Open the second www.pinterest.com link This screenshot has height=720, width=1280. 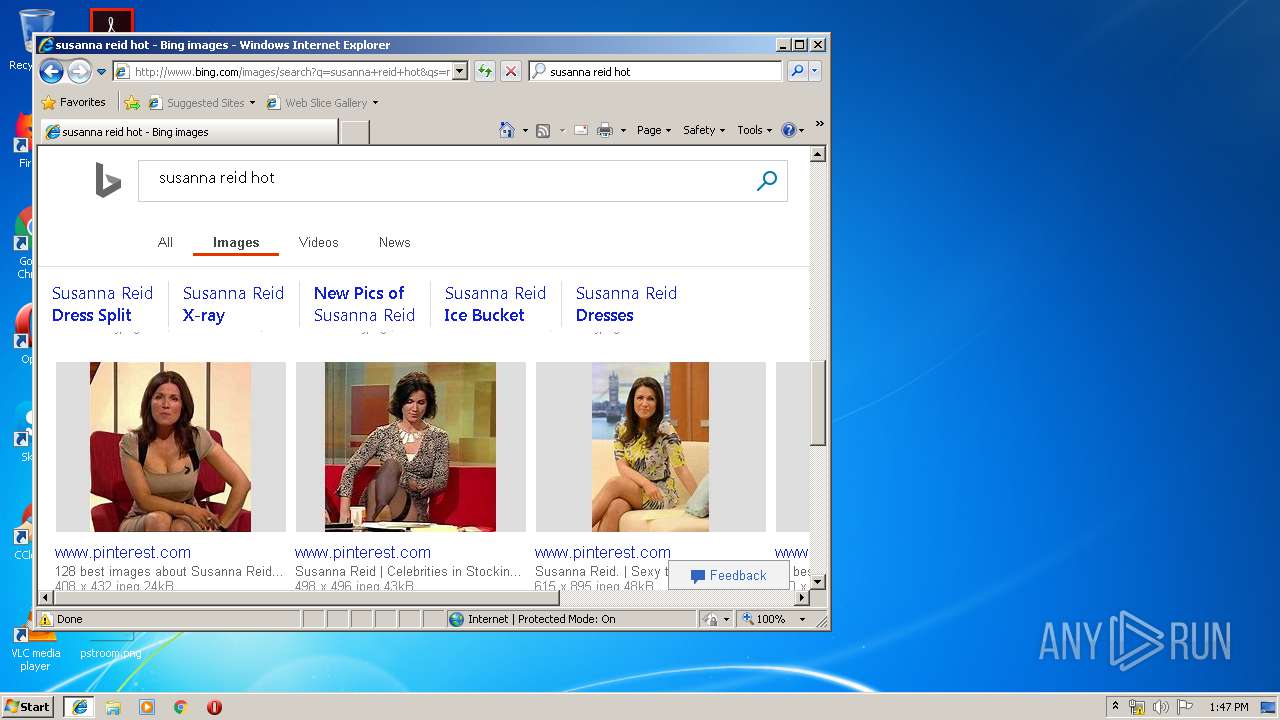coord(362,552)
